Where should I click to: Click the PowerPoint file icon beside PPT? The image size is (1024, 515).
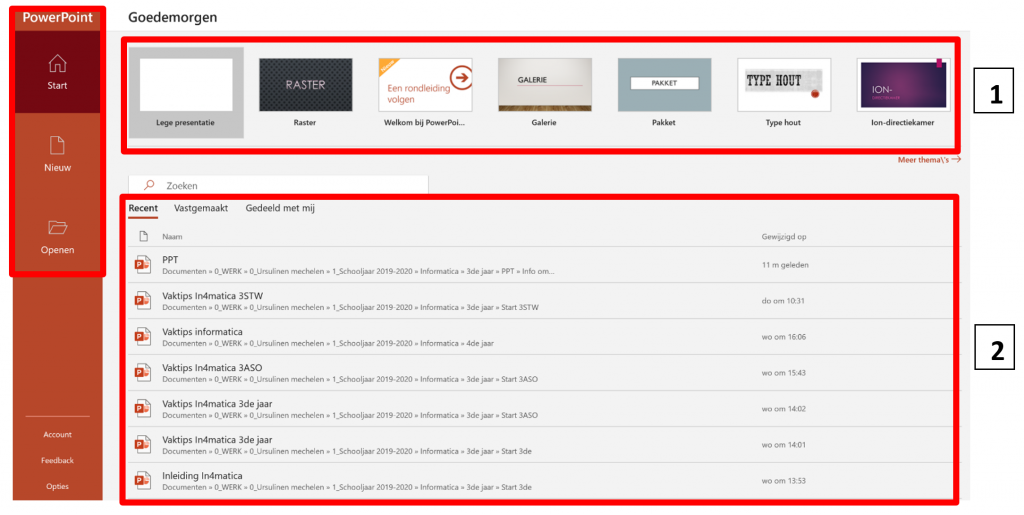tap(142, 264)
